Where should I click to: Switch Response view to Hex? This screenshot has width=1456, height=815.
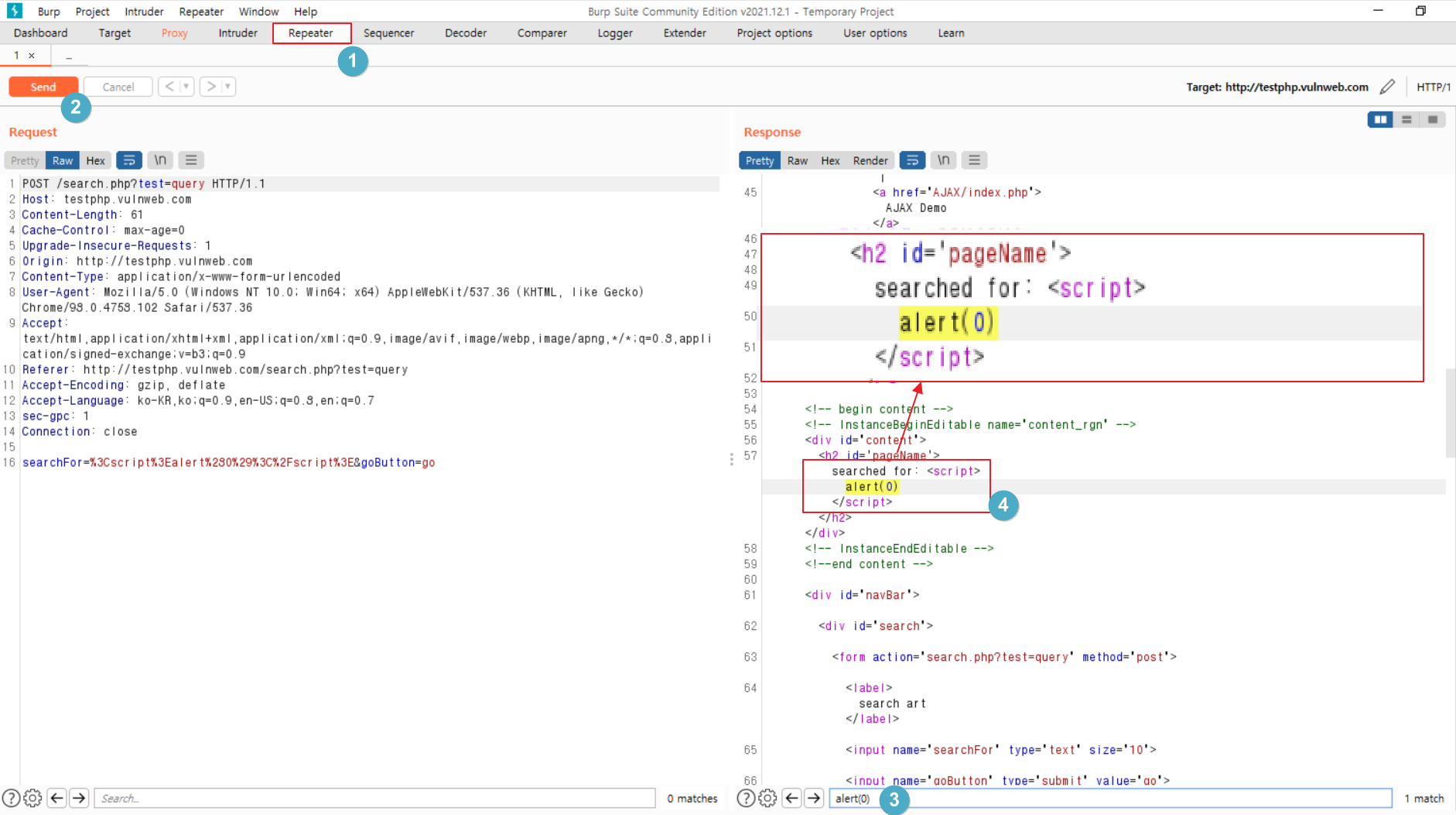(x=830, y=160)
